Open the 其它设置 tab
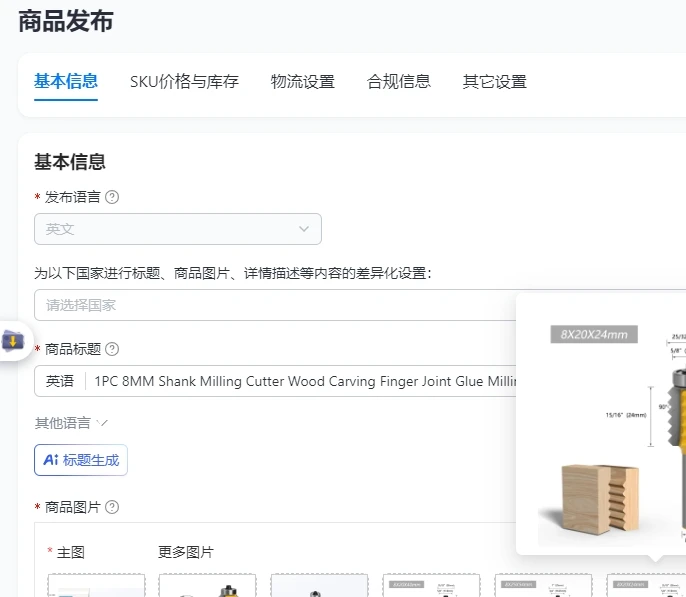Viewport: 686px width, 597px height. tap(494, 81)
